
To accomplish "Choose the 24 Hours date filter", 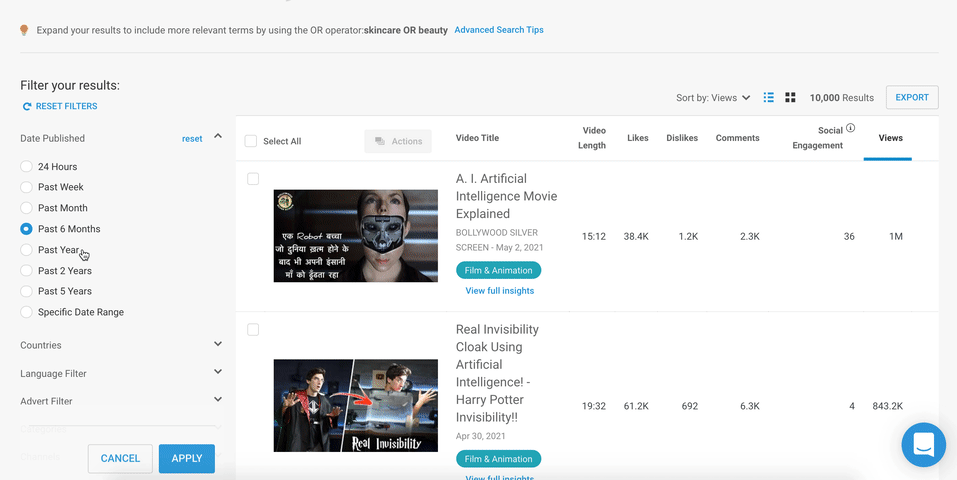I will point(27,167).
